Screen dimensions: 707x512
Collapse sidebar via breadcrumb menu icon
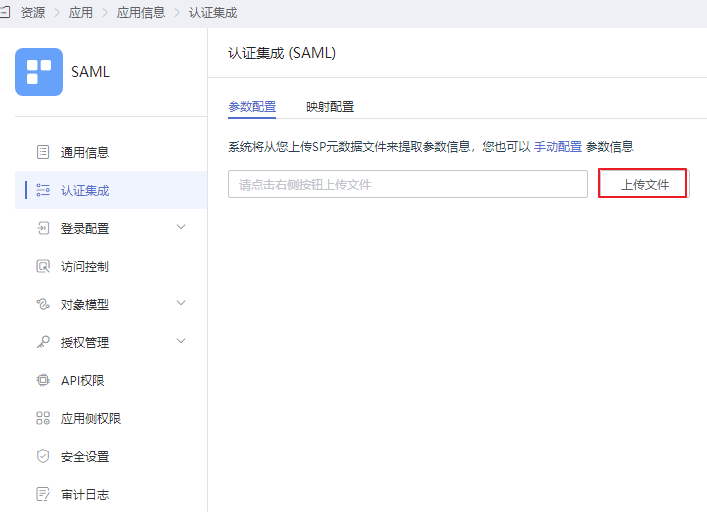click(5, 12)
